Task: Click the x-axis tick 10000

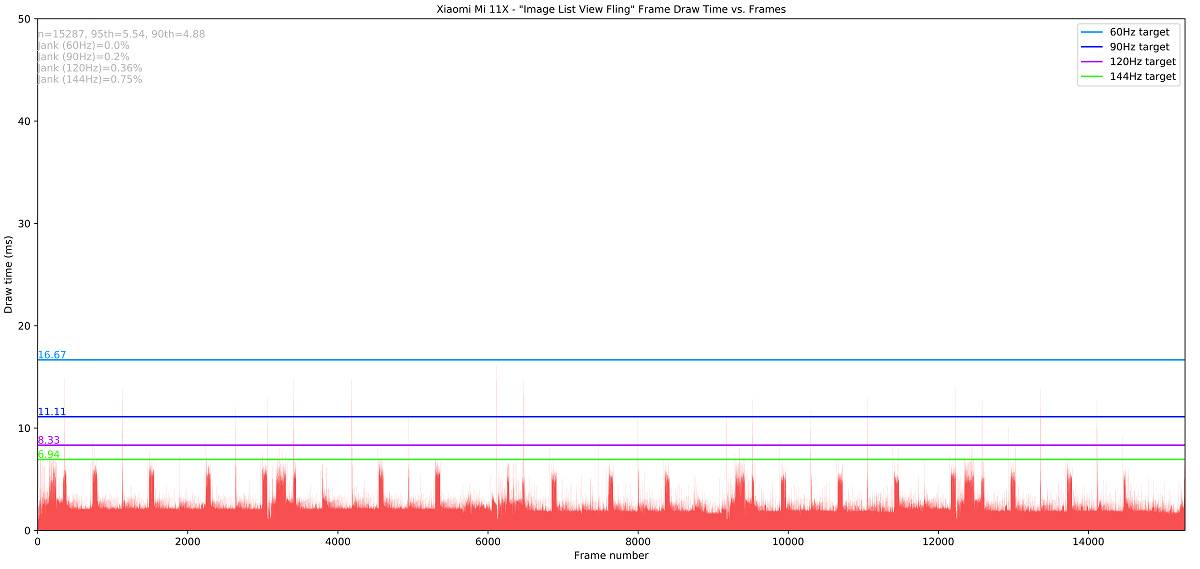Action: 787,541
